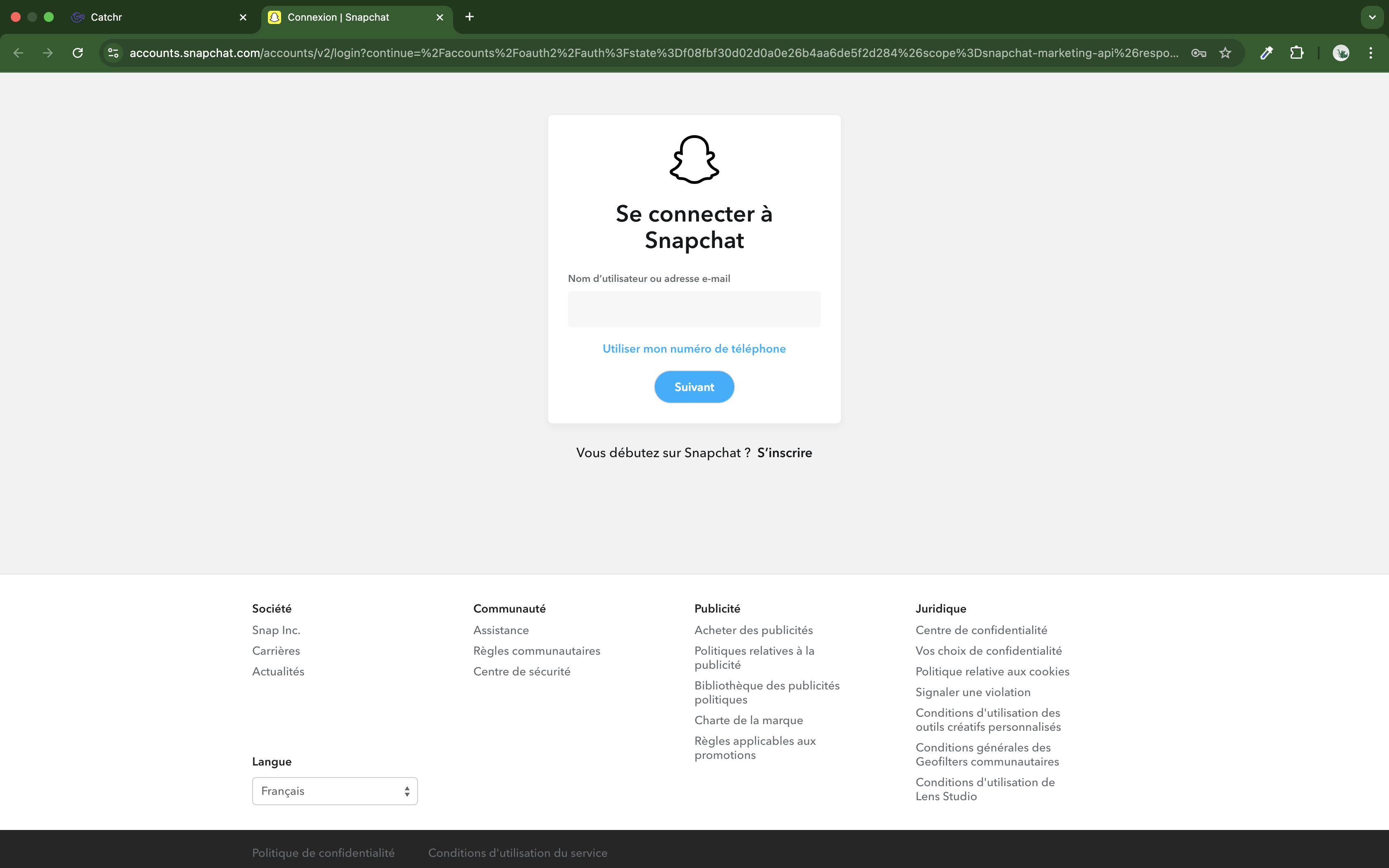
Task: Click the Publicité footer heading
Action: tap(718, 608)
